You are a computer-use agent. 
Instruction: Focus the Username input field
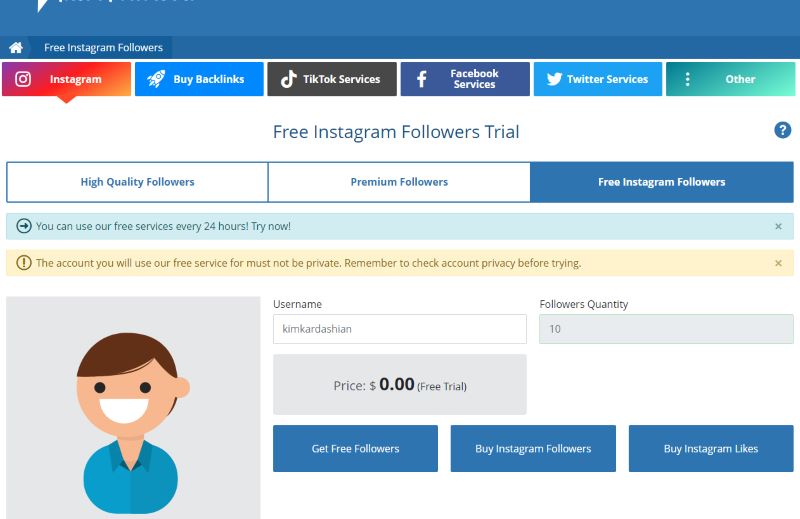(x=399, y=329)
